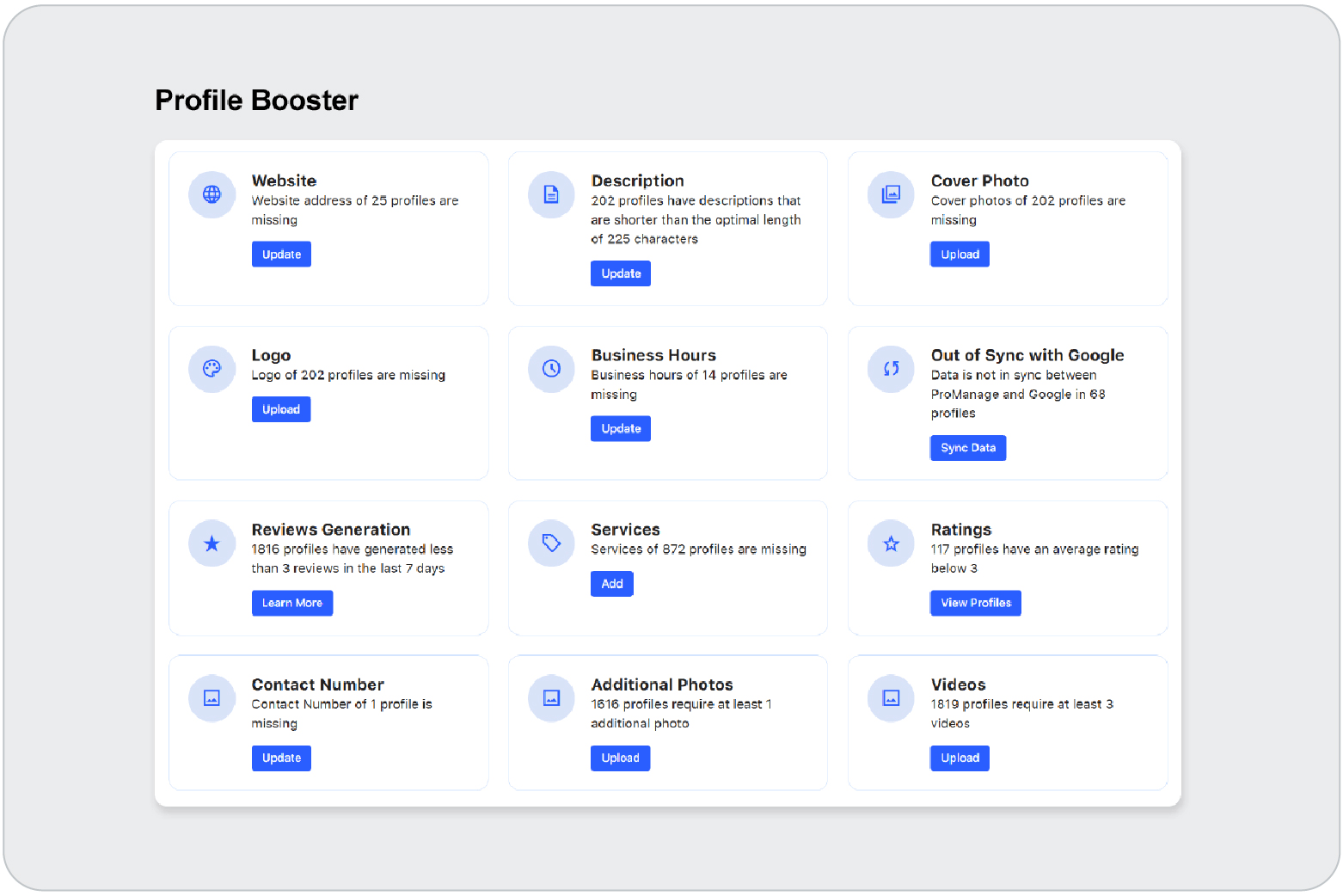Viewport: 1343px width, 896px height.
Task: Click the outlined star Ratings icon
Action: [891, 543]
